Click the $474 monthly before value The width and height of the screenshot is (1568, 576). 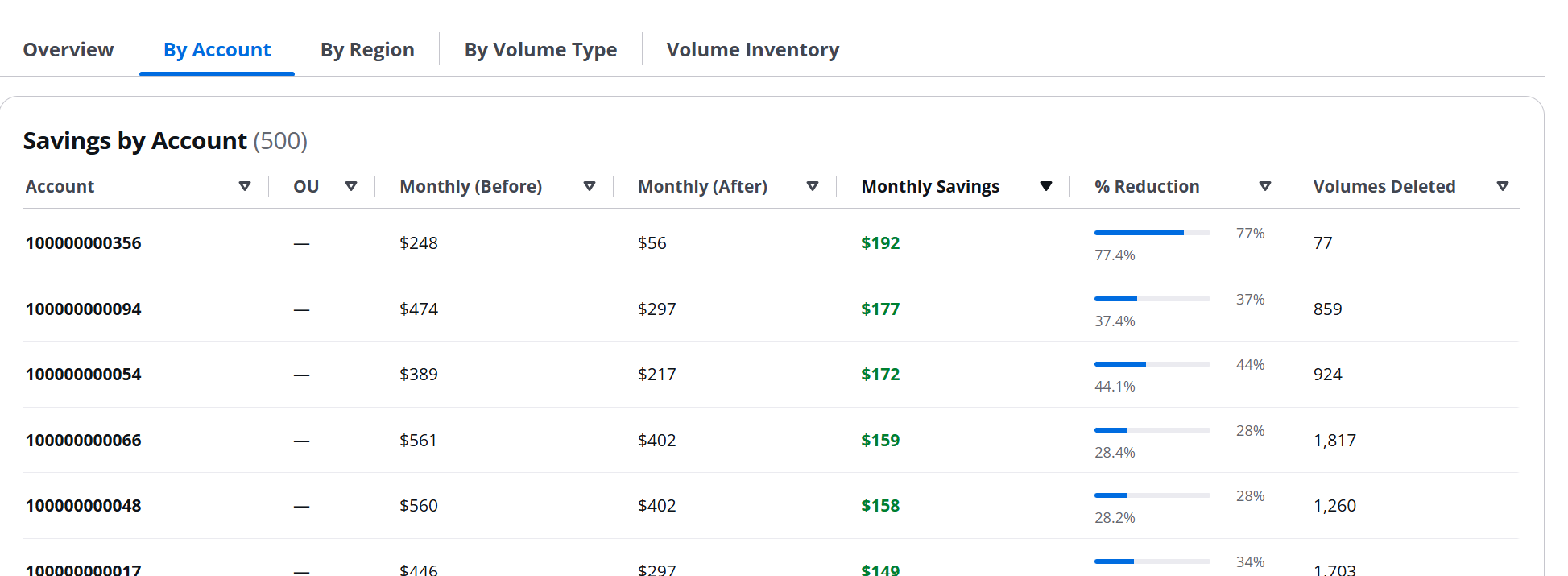click(419, 309)
